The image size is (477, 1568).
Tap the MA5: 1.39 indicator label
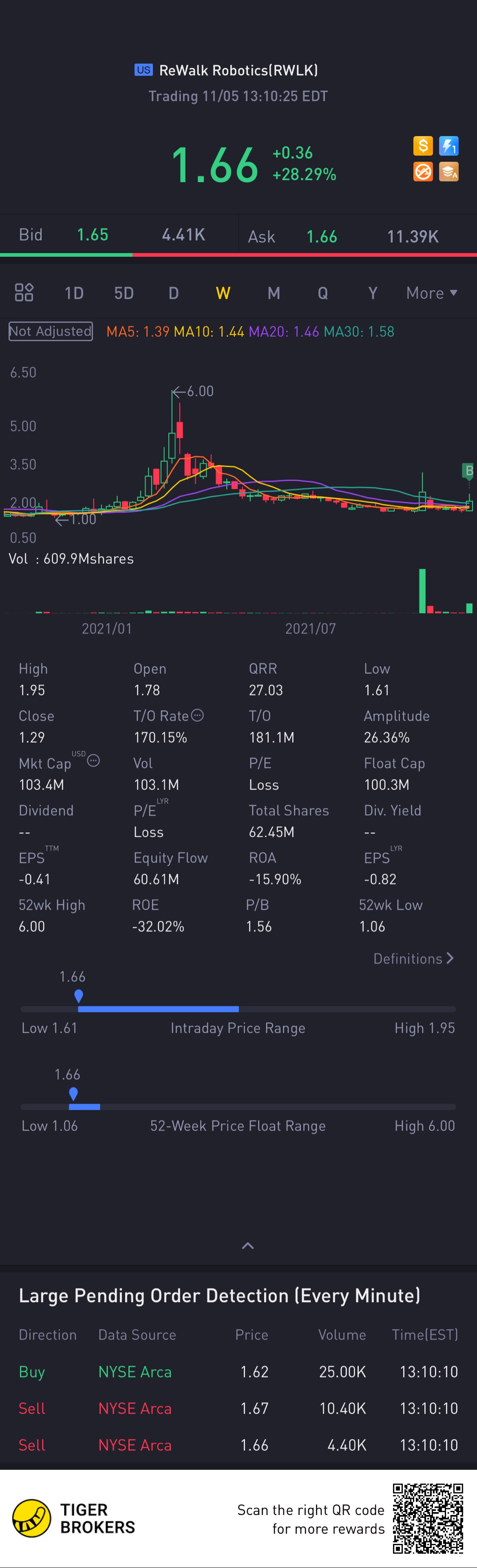[138, 332]
